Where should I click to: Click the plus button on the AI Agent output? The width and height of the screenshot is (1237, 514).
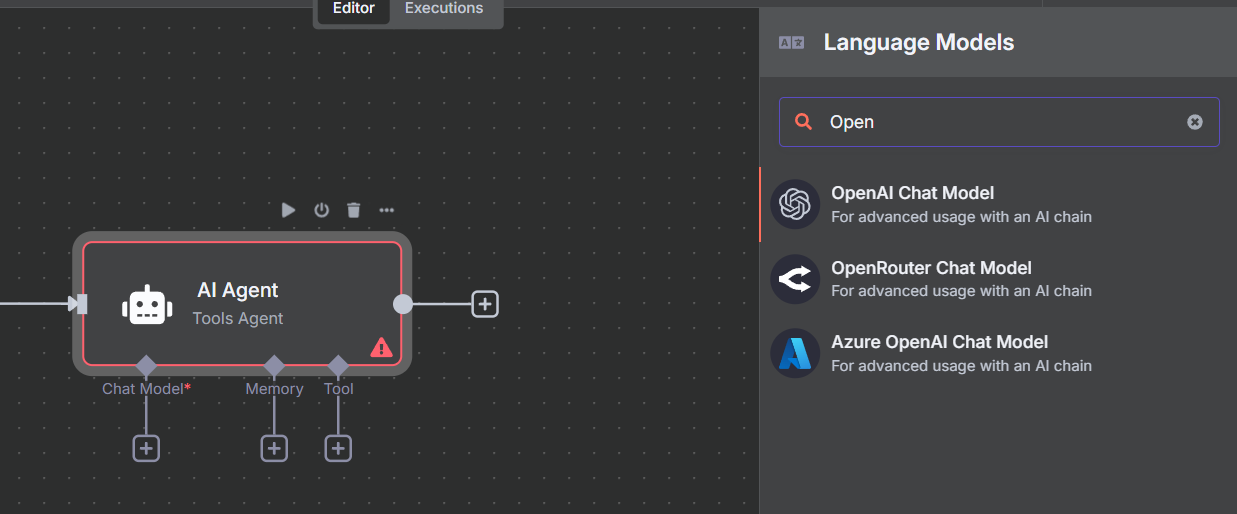point(485,303)
